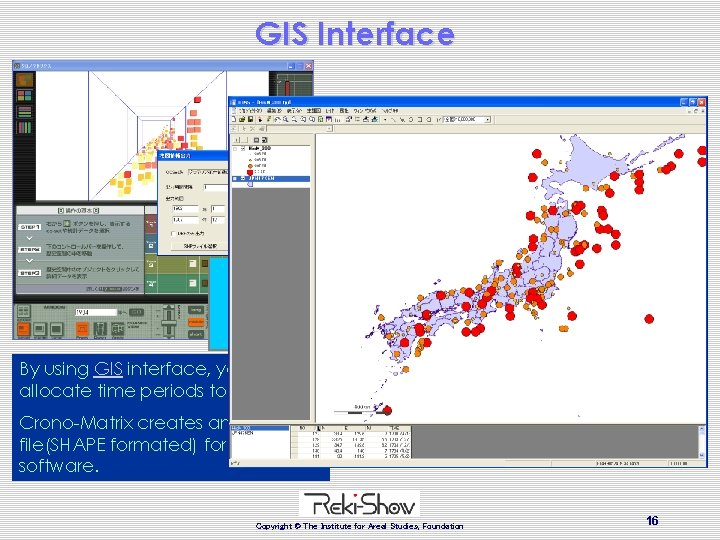Click the white square in the green matrix row
Viewport: 720px width, 540px height.
(193, 283)
